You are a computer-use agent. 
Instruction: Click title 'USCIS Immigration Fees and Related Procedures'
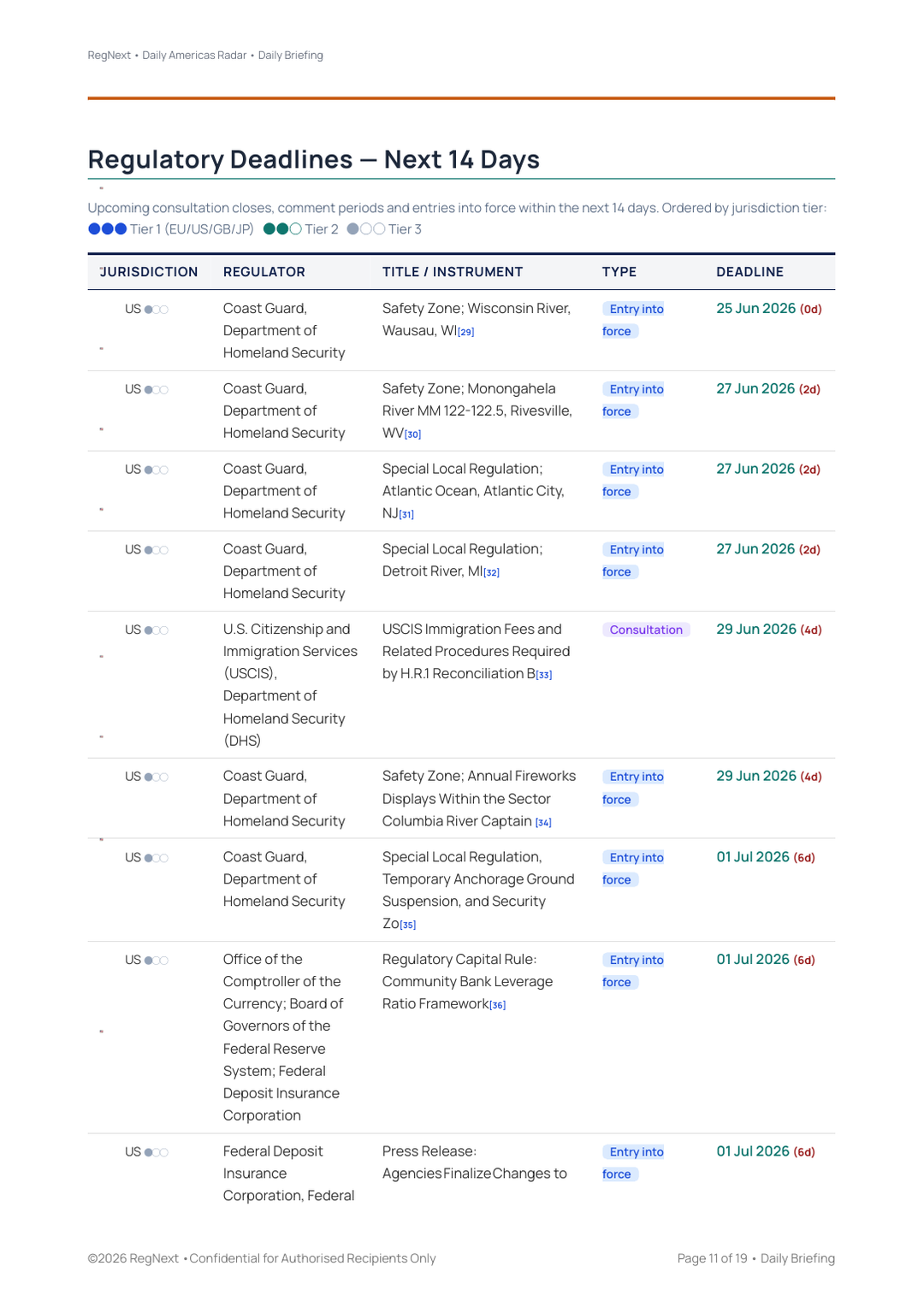point(477,652)
